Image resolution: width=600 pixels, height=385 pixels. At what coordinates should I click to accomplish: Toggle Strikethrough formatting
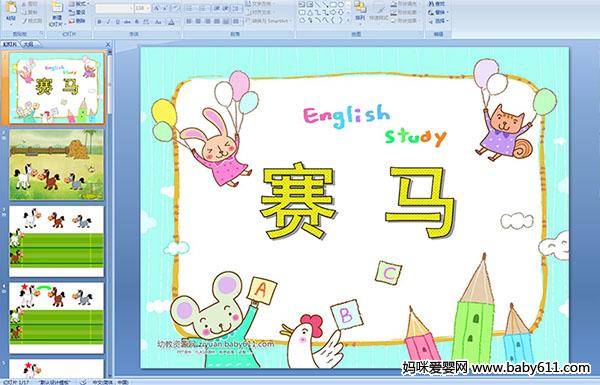127,22
